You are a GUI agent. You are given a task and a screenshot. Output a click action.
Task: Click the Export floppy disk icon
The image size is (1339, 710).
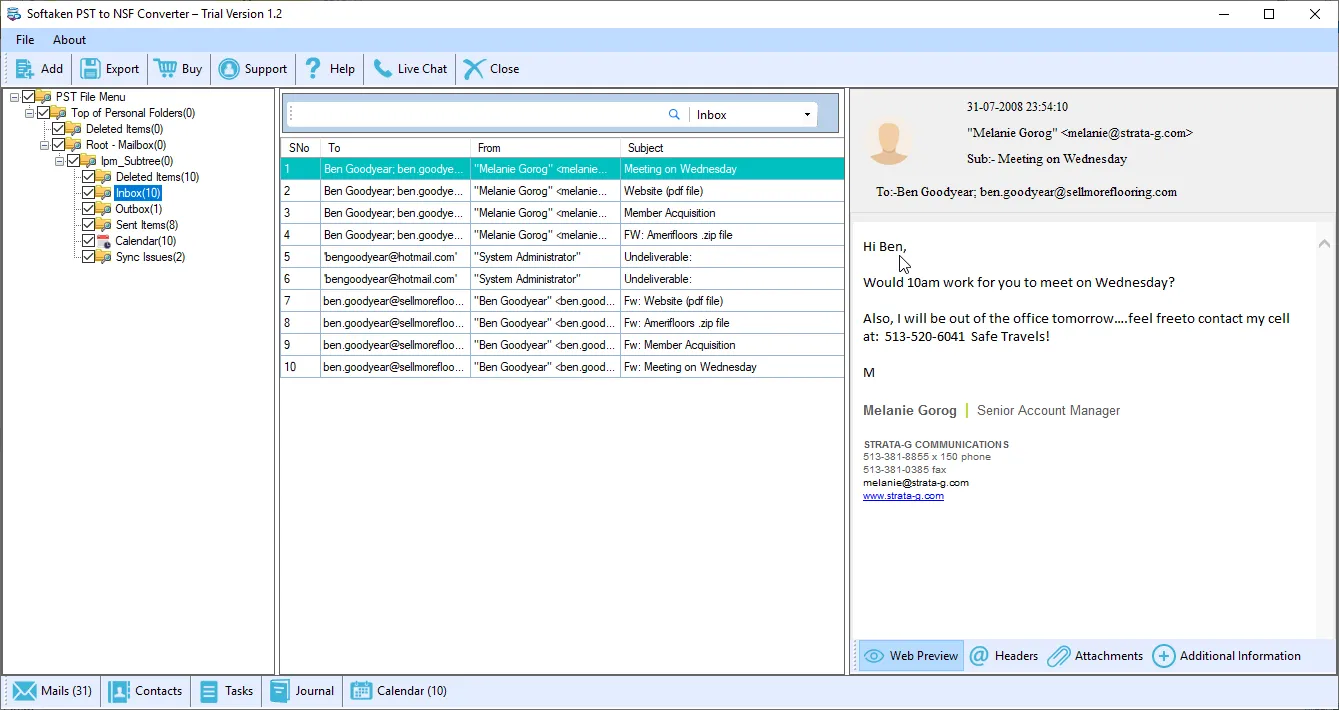(90, 69)
